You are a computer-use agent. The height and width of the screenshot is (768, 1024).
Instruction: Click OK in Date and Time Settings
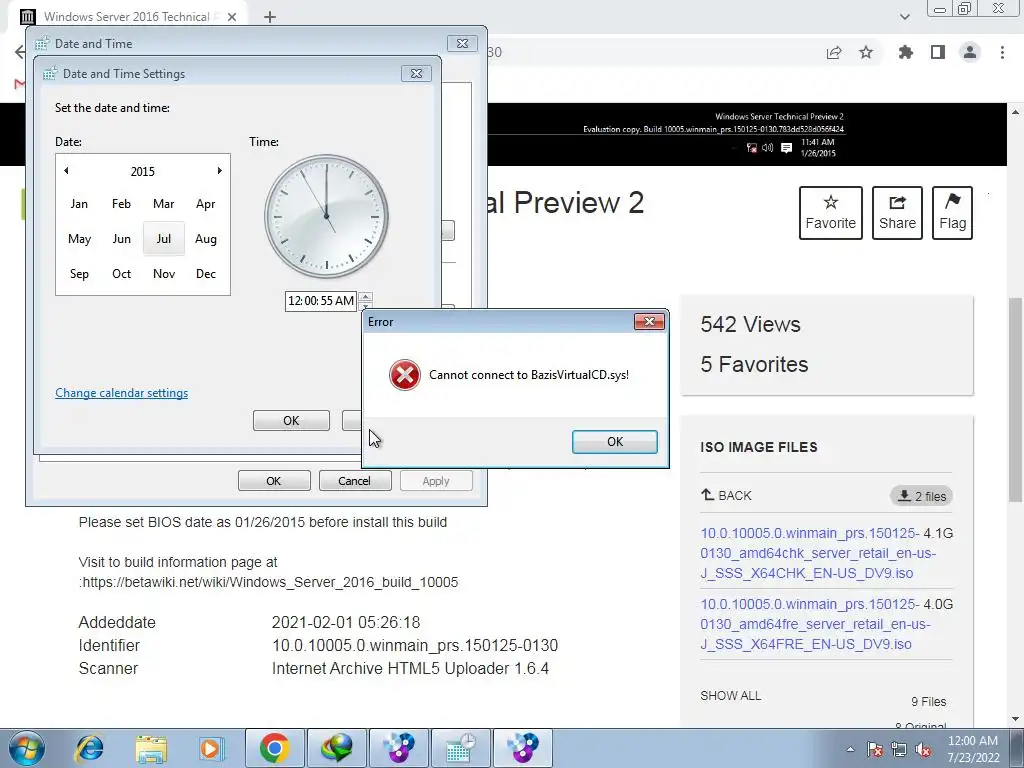(291, 421)
